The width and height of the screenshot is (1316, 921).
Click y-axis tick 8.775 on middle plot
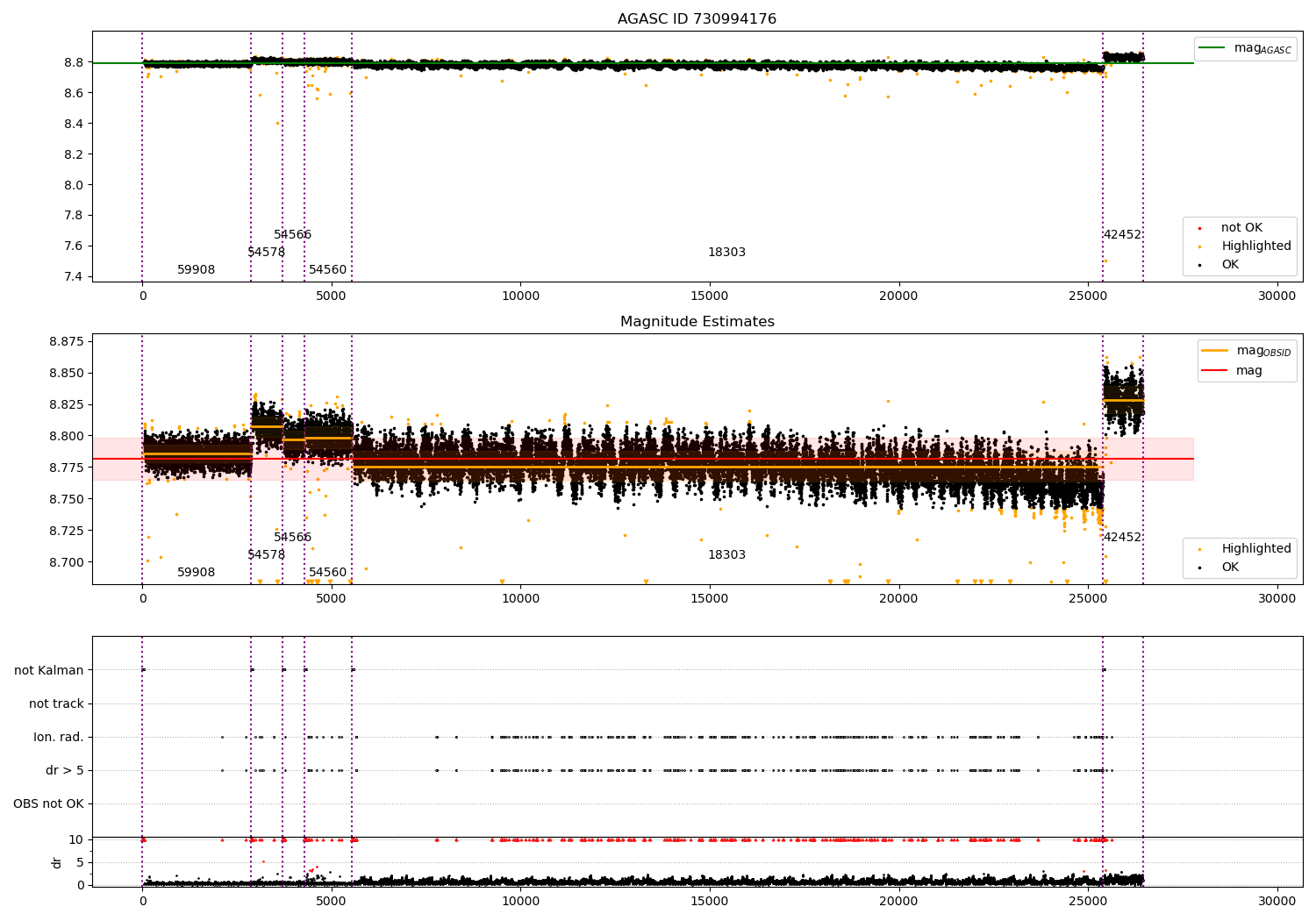click(x=67, y=468)
